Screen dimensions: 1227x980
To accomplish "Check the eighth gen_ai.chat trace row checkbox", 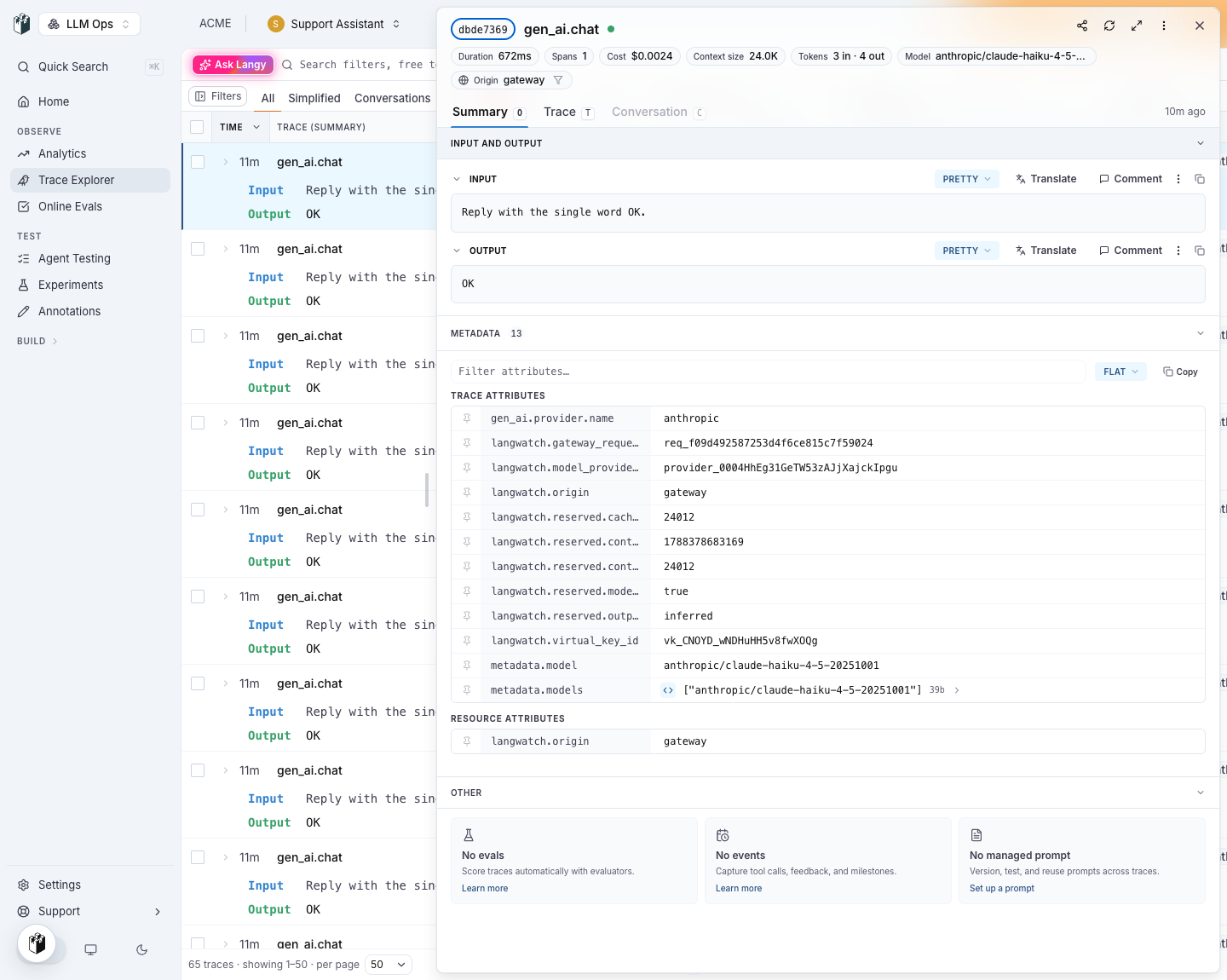I will coord(198,770).
